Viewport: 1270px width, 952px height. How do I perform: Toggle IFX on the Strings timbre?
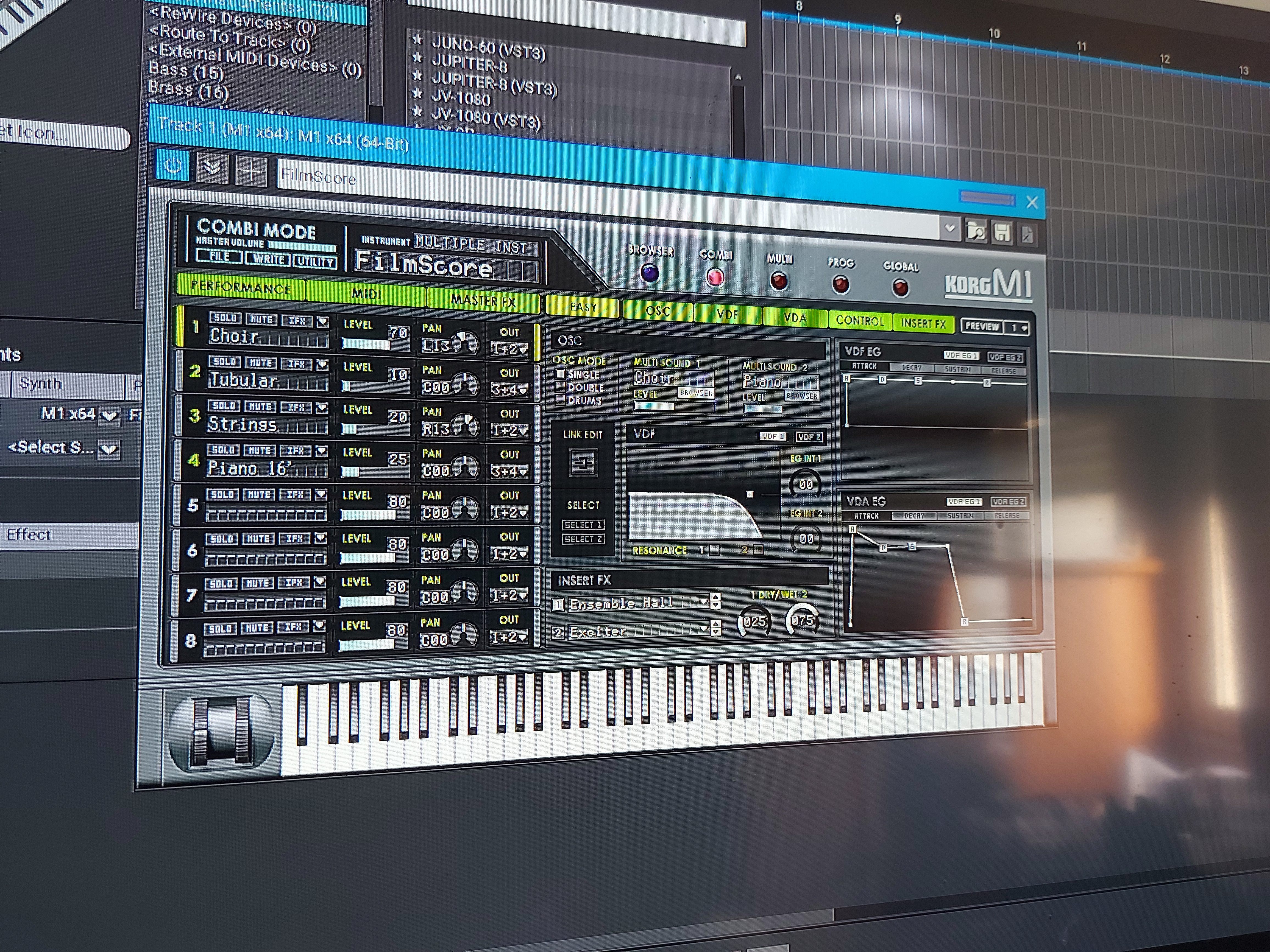tap(296, 407)
